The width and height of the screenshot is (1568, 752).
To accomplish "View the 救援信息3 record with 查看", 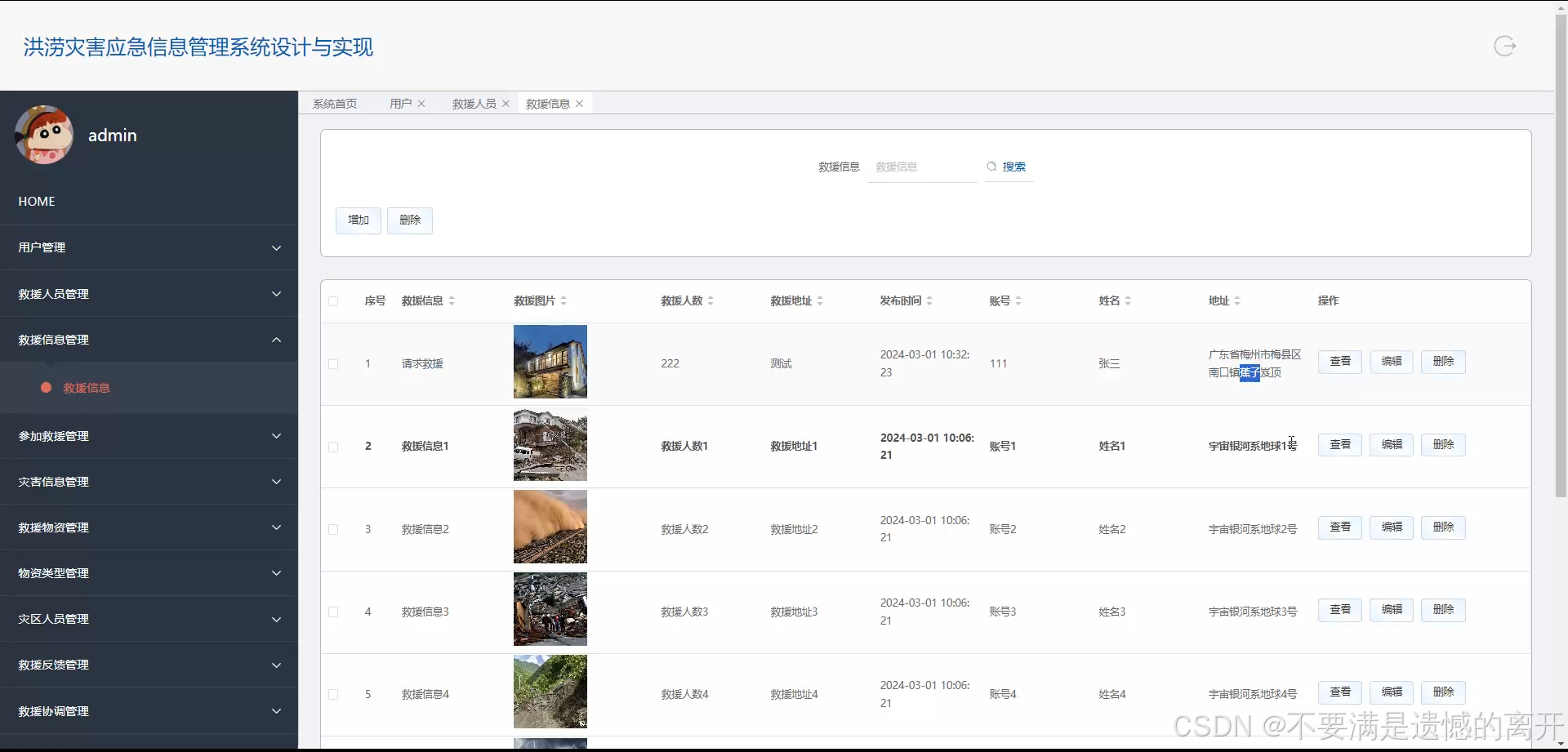I will pyautogui.click(x=1340, y=610).
